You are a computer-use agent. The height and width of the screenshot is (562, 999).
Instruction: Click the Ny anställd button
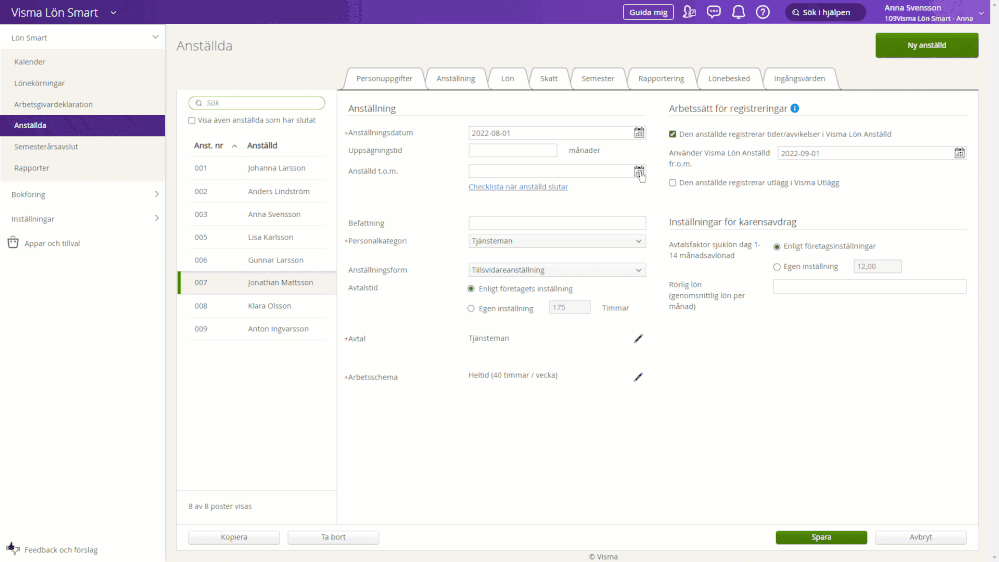[926, 45]
